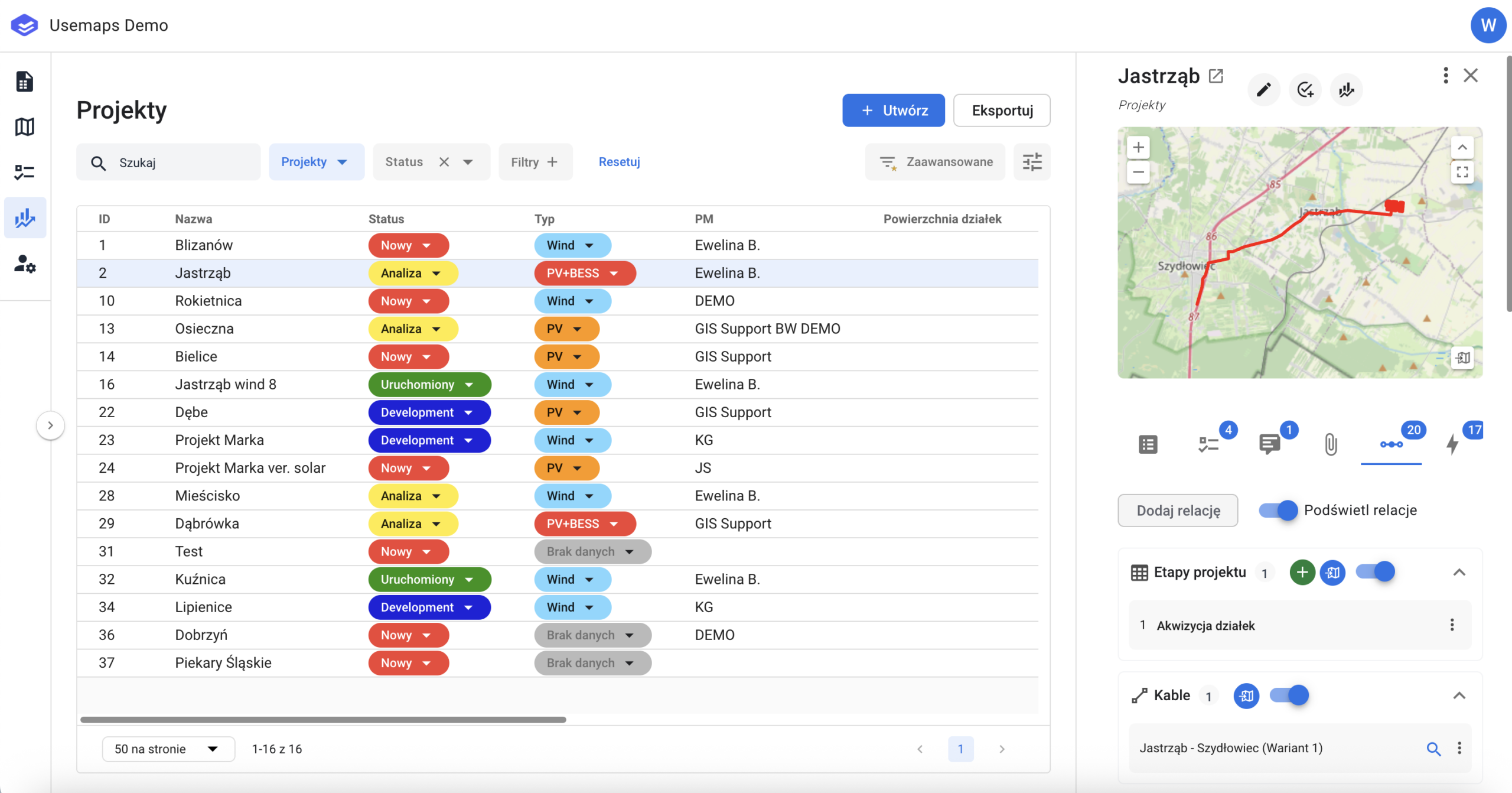
Task: Disable the Kable highlight switch
Action: (x=1289, y=695)
